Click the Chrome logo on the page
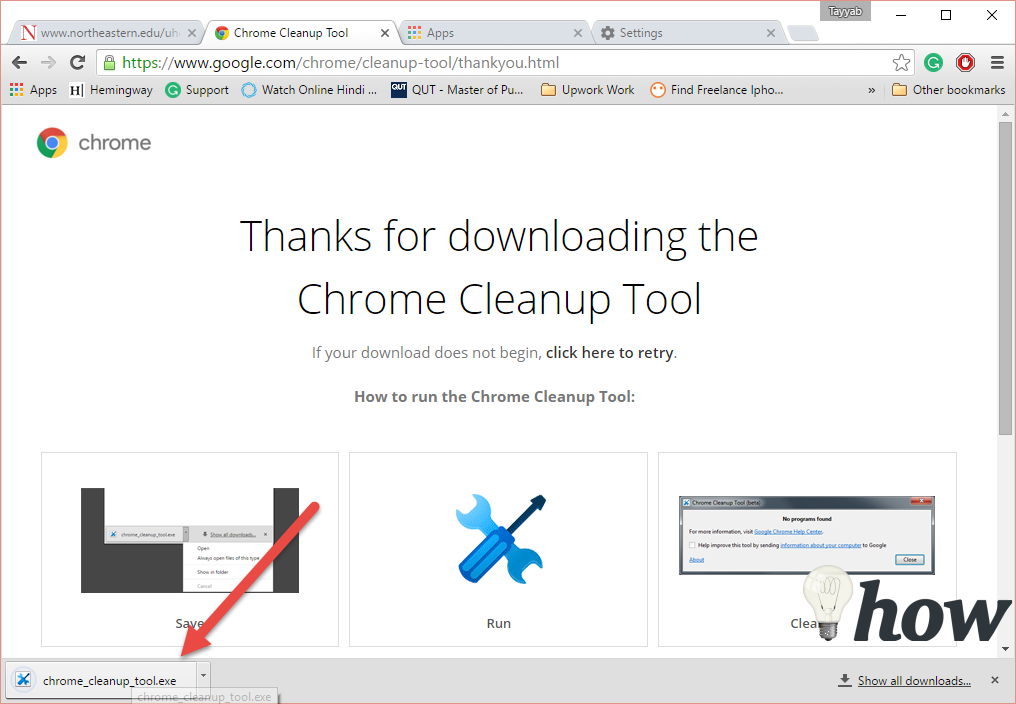 pos(94,143)
